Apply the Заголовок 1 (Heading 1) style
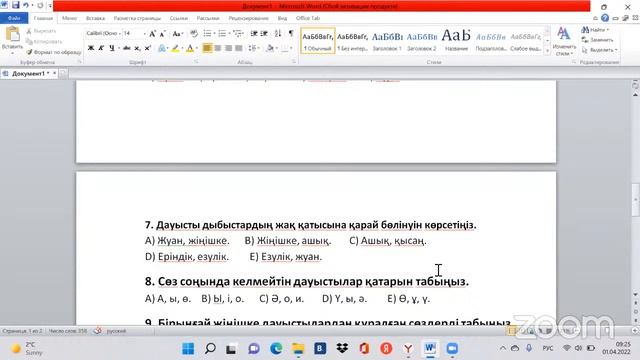Image resolution: width=640 pixels, height=360 pixels. point(387,41)
